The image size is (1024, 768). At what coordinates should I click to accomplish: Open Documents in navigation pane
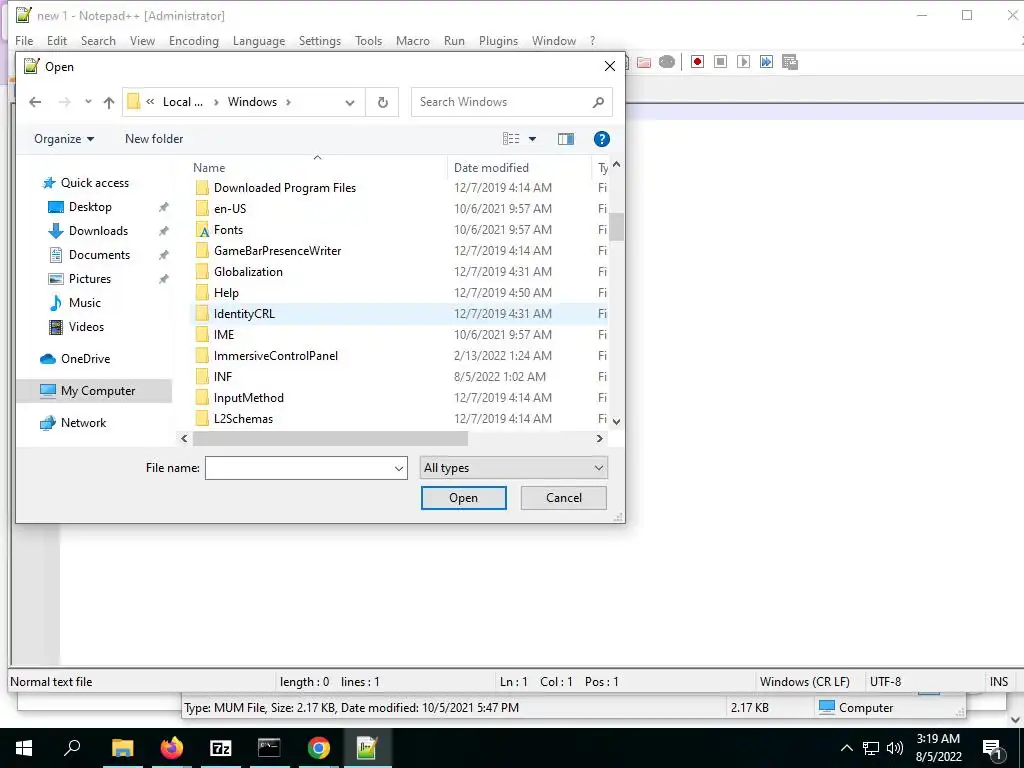click(99, 255)
